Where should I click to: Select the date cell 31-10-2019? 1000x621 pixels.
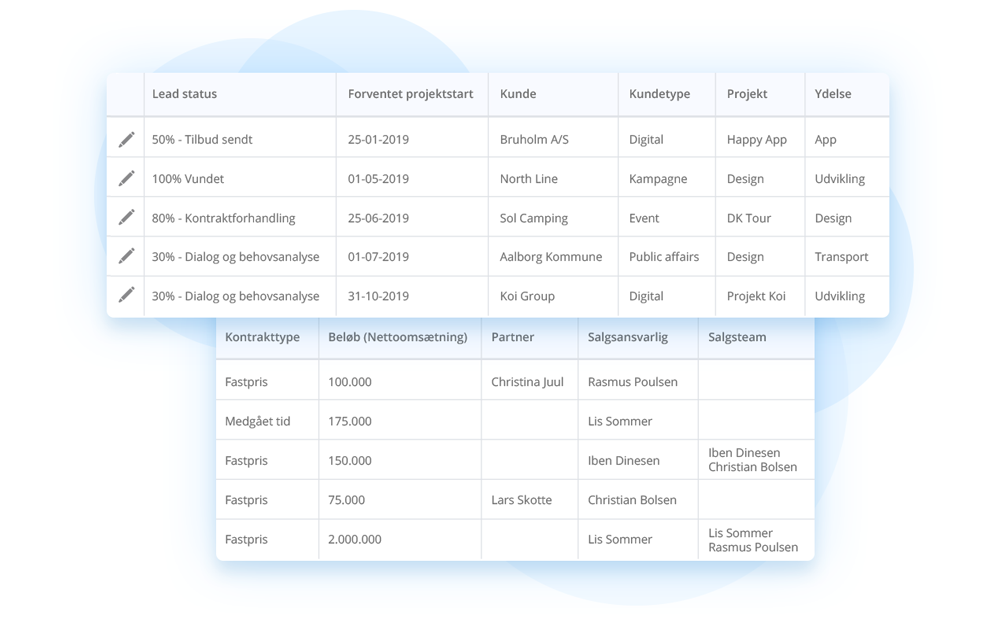pyautogui.click(x=412, y=296)
